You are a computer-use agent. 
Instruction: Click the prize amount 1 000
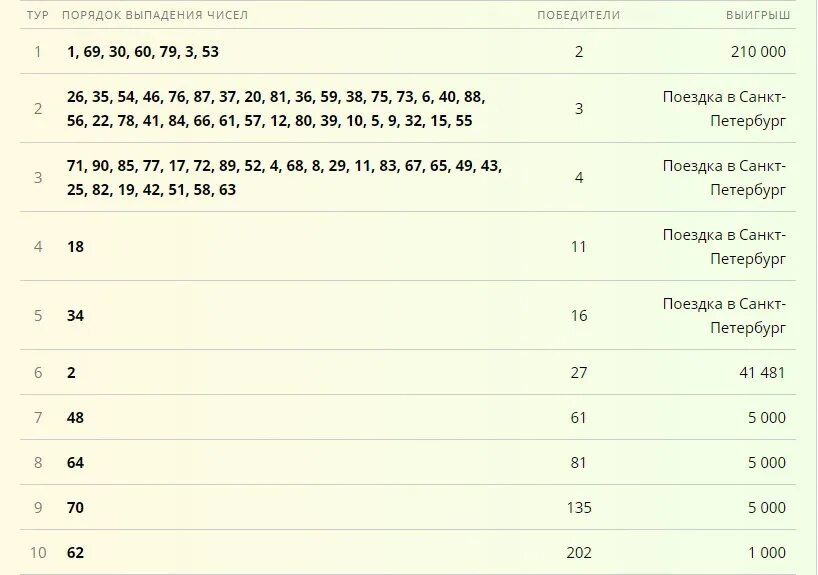[x=767, y=553]
